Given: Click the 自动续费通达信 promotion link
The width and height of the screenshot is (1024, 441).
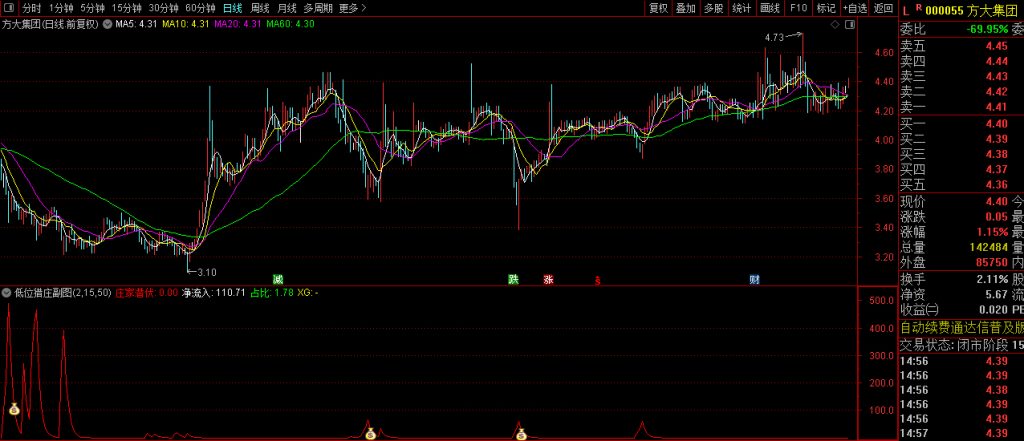Looking at the screenshot, I should tap(960, 327).
